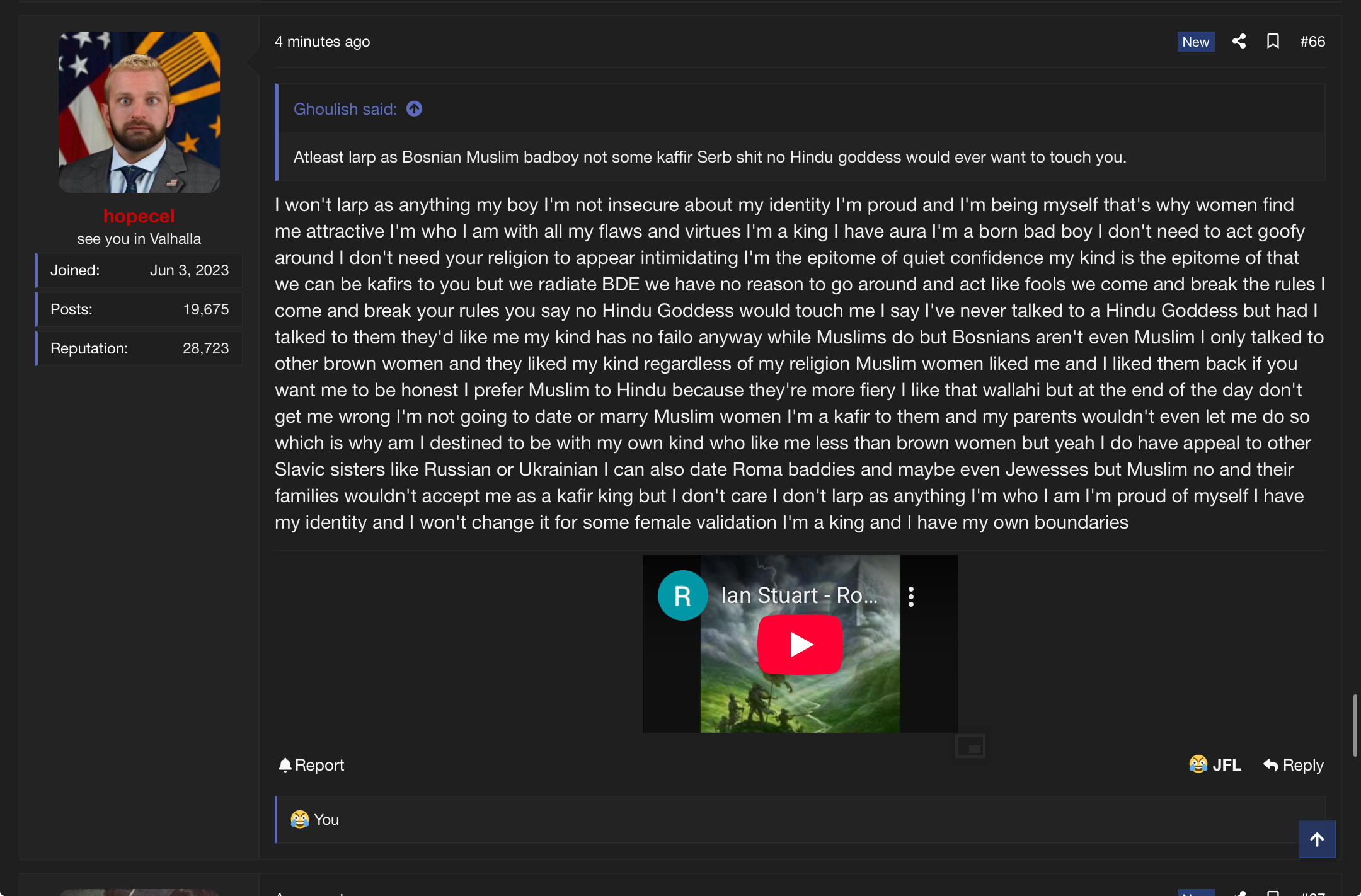Play the Ian Stuart YouTube video
This screenshot has width=1361, height=896.
(x=800, y=645)
